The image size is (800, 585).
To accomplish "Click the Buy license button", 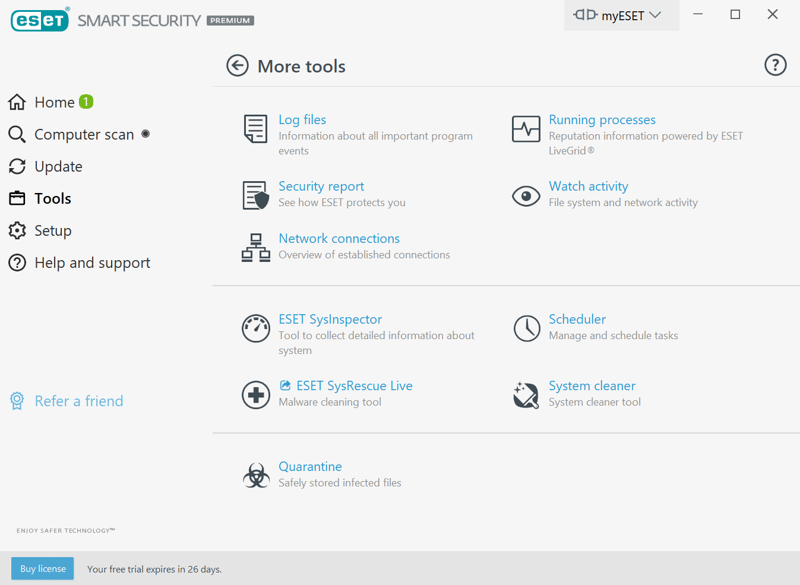I will click(43, 568).
